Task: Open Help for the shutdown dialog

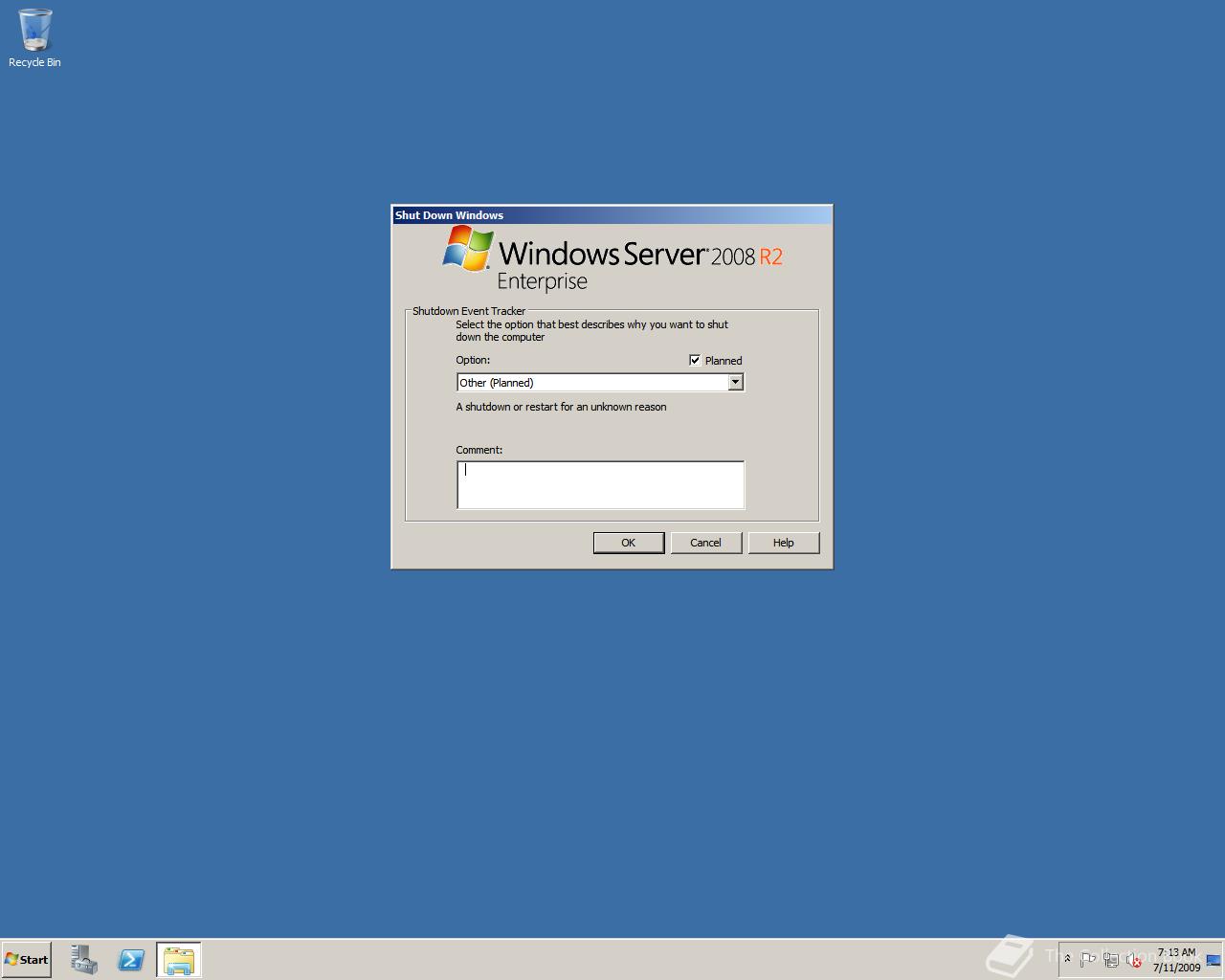Action: point(784,543)
